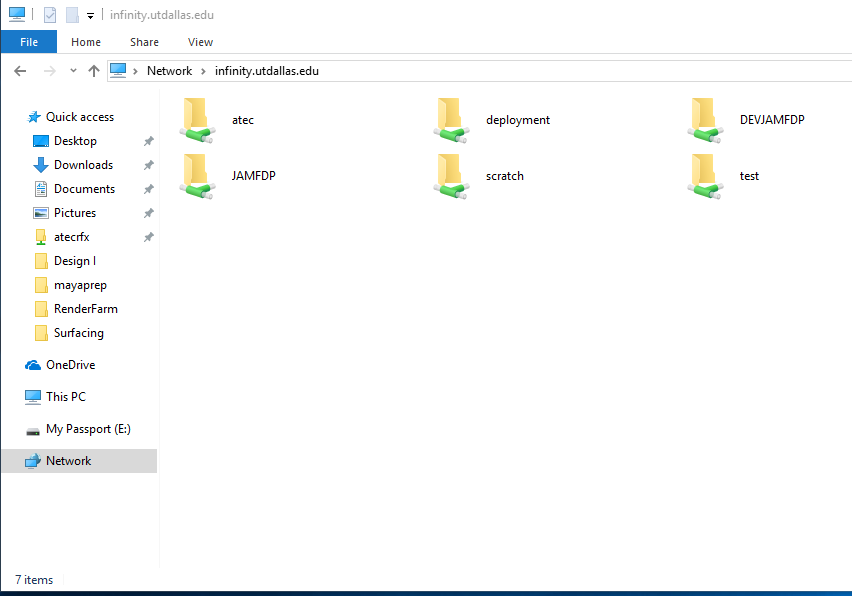Go back using the Back arrow

tap(20, 71)
